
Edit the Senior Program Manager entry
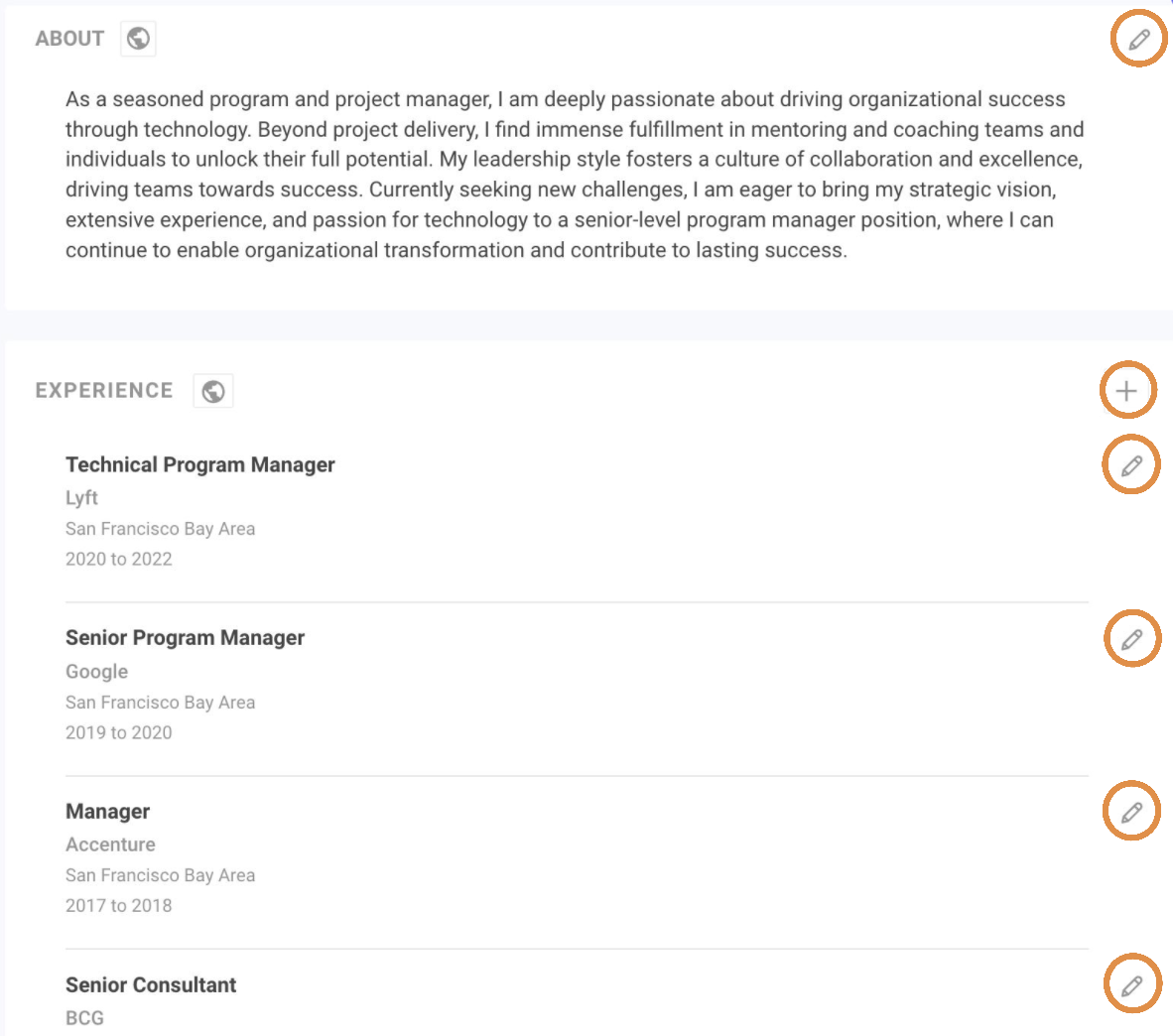point(1131,639)
